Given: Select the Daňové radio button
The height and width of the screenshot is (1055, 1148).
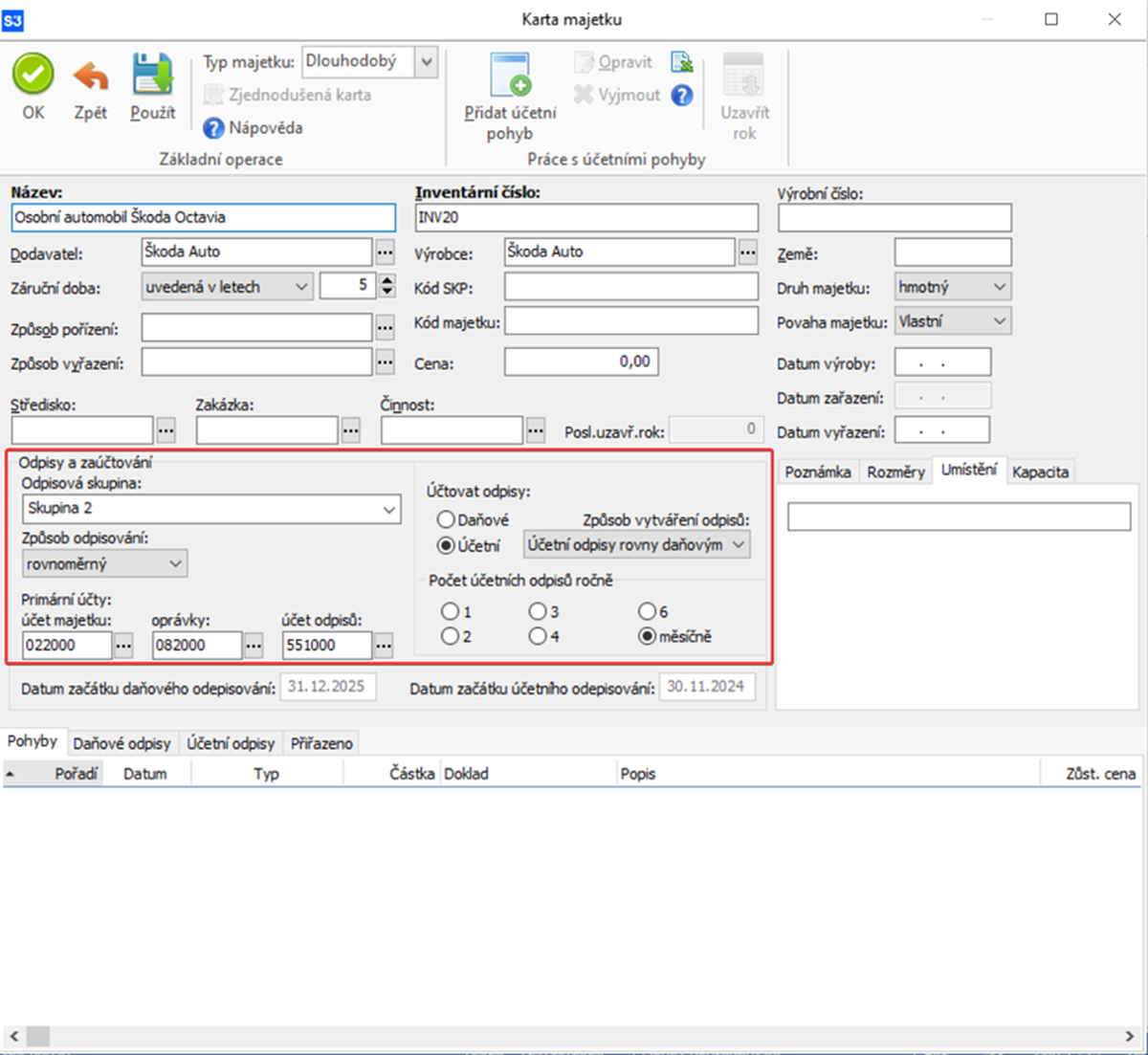Looking at the screenshot, I should click(446, 520).
